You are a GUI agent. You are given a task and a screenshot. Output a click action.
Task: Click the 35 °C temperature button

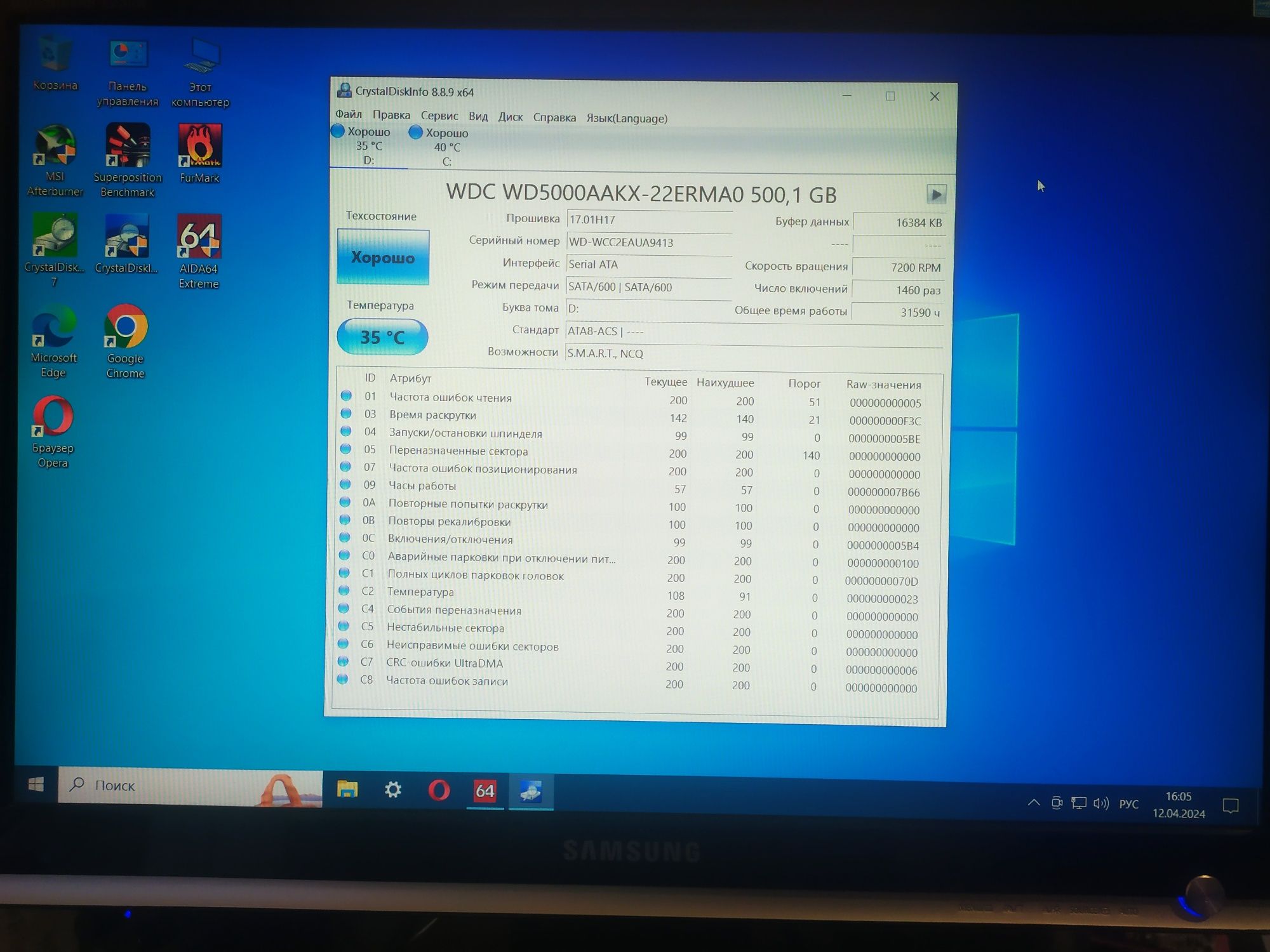[382, 337]
